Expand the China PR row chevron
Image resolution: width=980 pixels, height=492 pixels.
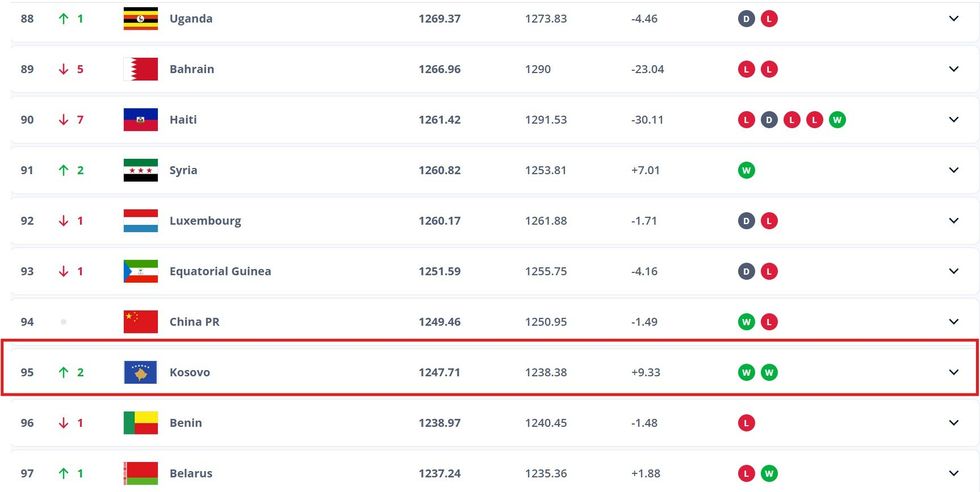[x=953, y=321]
